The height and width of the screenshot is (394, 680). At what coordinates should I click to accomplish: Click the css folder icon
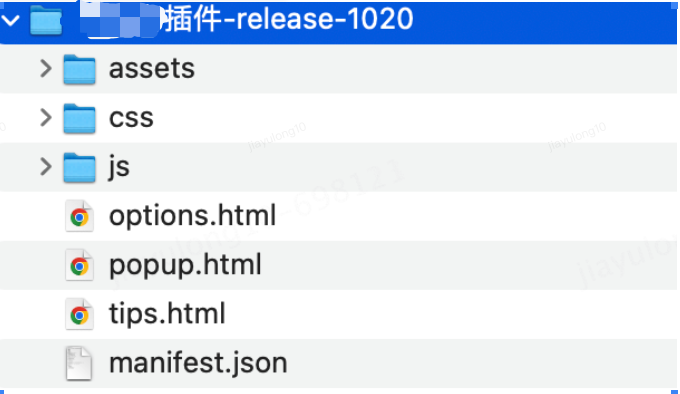[x=79, y=118]
